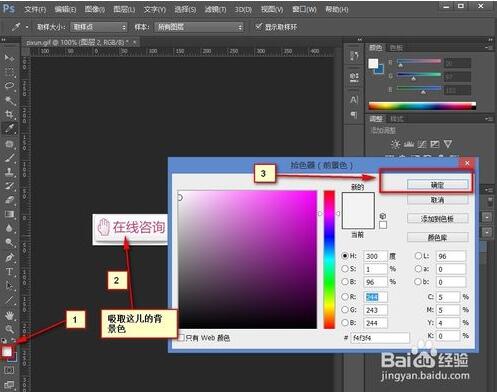Select the Rectangular Marquee tool
This screenshot has height=392, width=497.
click(x=9, y=71)
